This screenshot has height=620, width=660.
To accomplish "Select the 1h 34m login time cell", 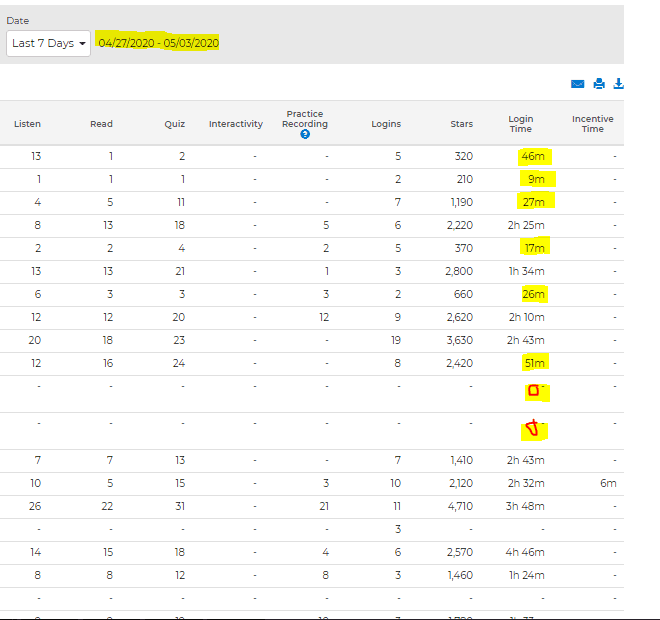I will [527, 271].
